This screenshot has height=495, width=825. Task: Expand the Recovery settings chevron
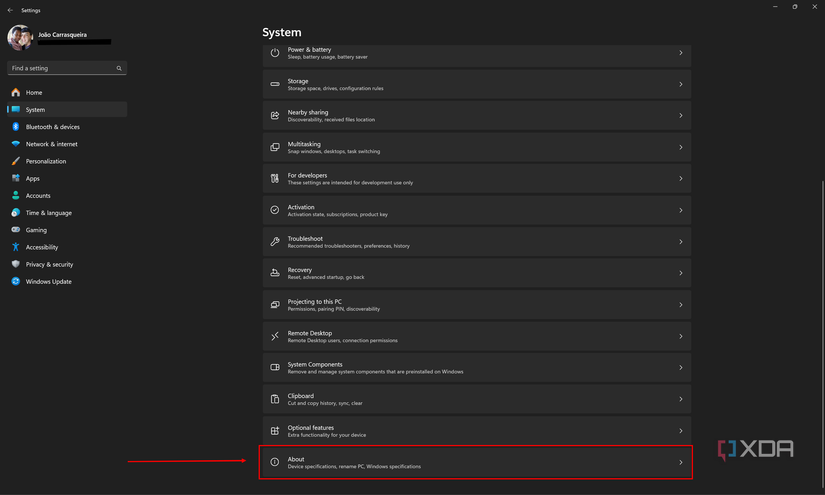681,273
